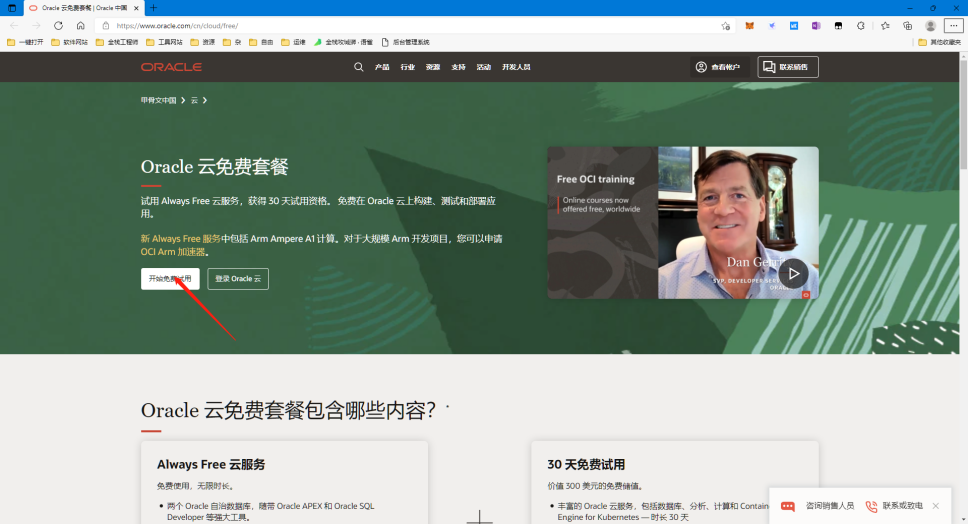Click 联系或致电 phone option
968x524 pixels.
894,505
